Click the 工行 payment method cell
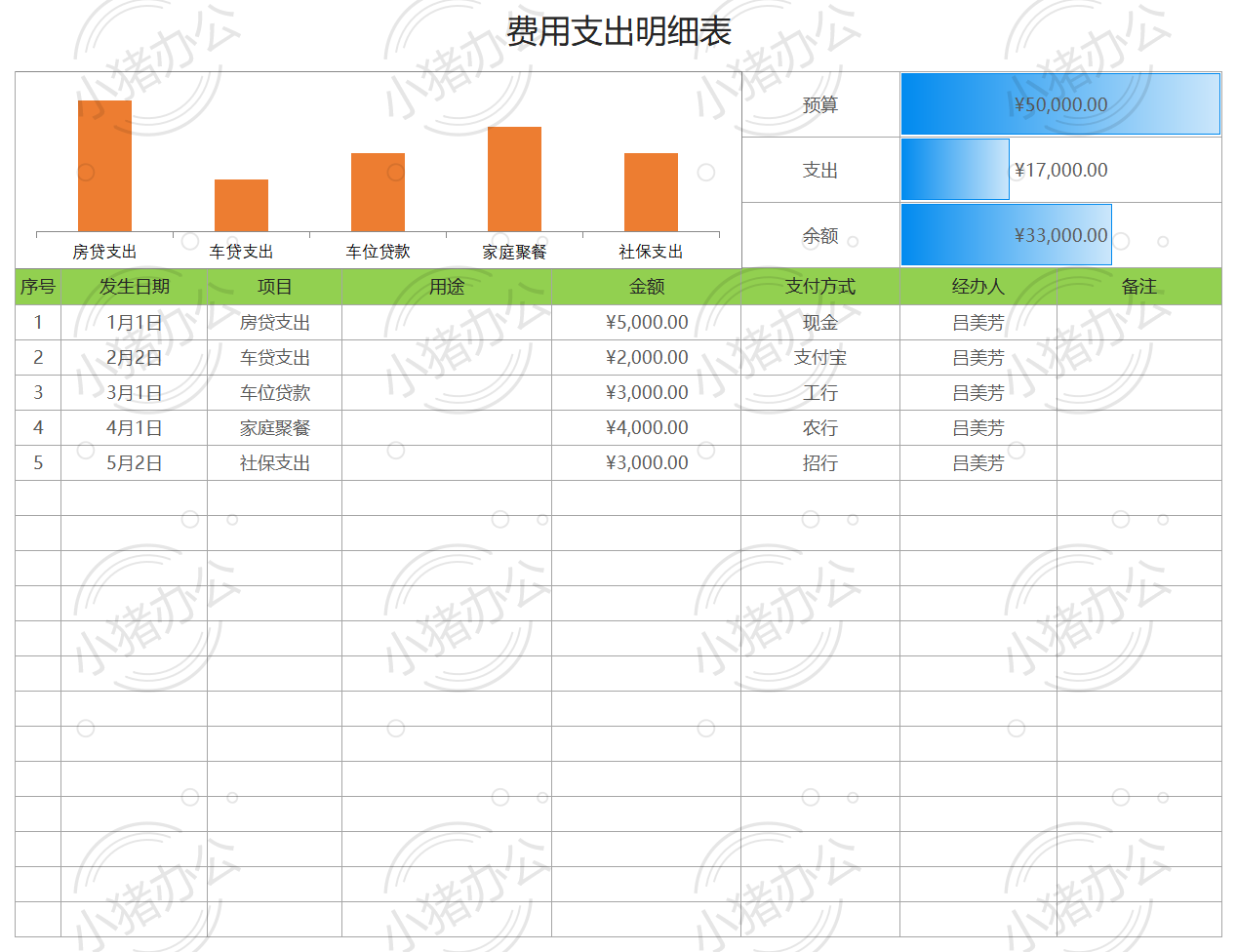The height and width of the screenshot is (952, 1237). pyautogui.click(x=820, y=393)
